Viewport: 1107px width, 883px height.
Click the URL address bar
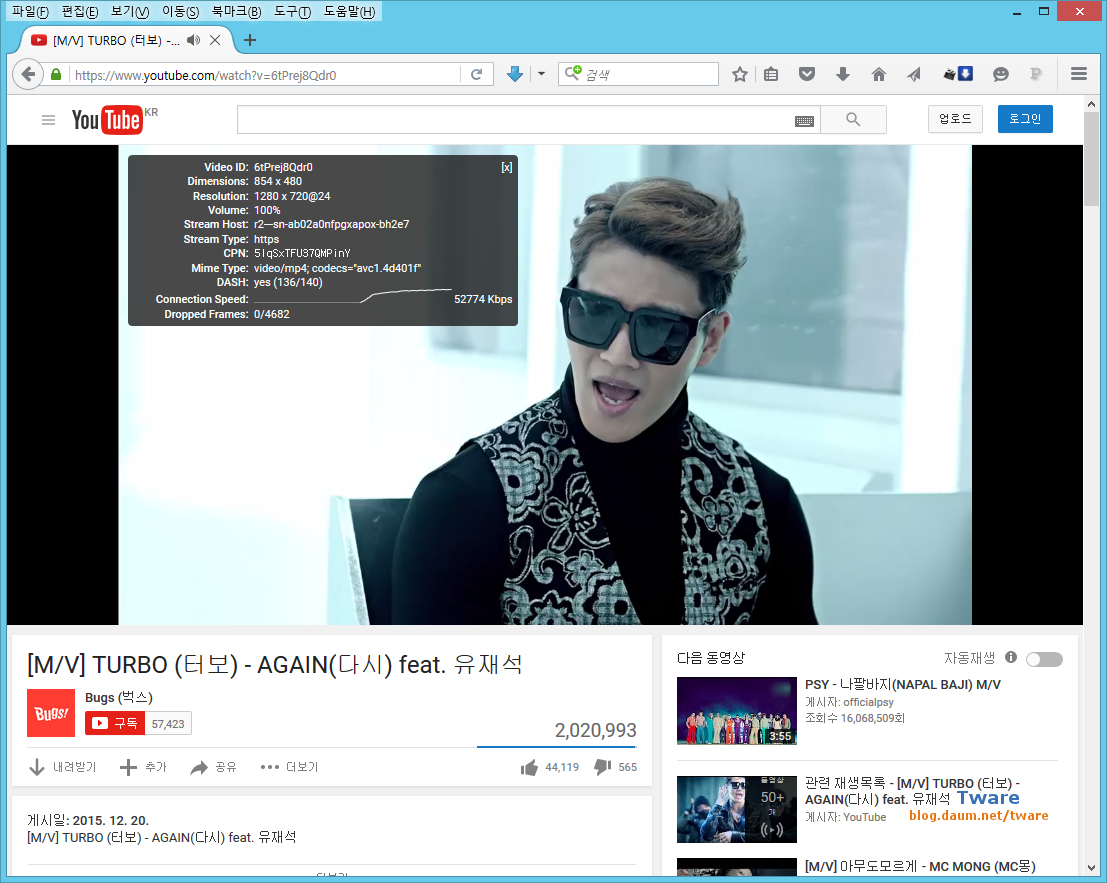coord(265,75)
